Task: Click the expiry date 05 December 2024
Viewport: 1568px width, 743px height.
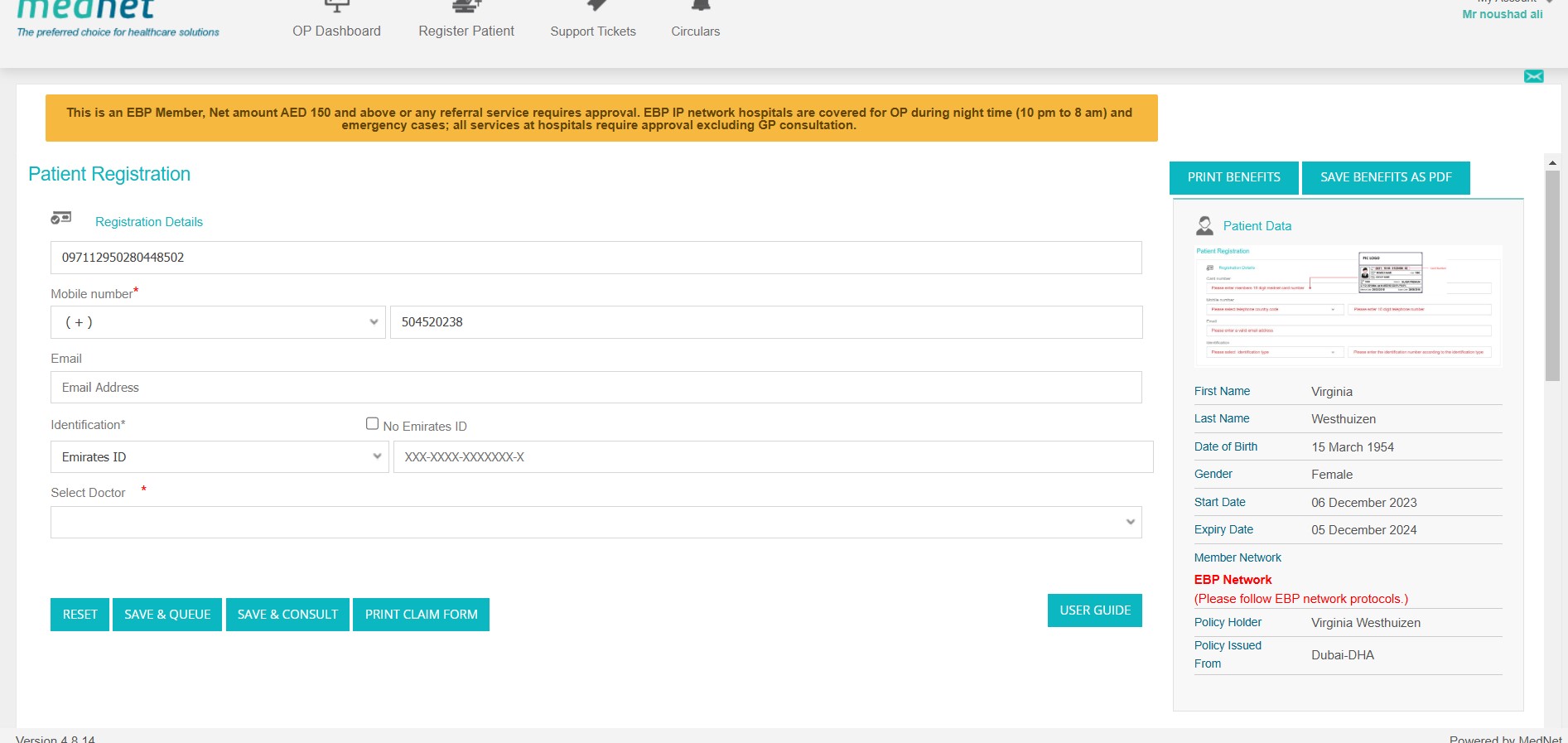Action: tap(1364, 530)
